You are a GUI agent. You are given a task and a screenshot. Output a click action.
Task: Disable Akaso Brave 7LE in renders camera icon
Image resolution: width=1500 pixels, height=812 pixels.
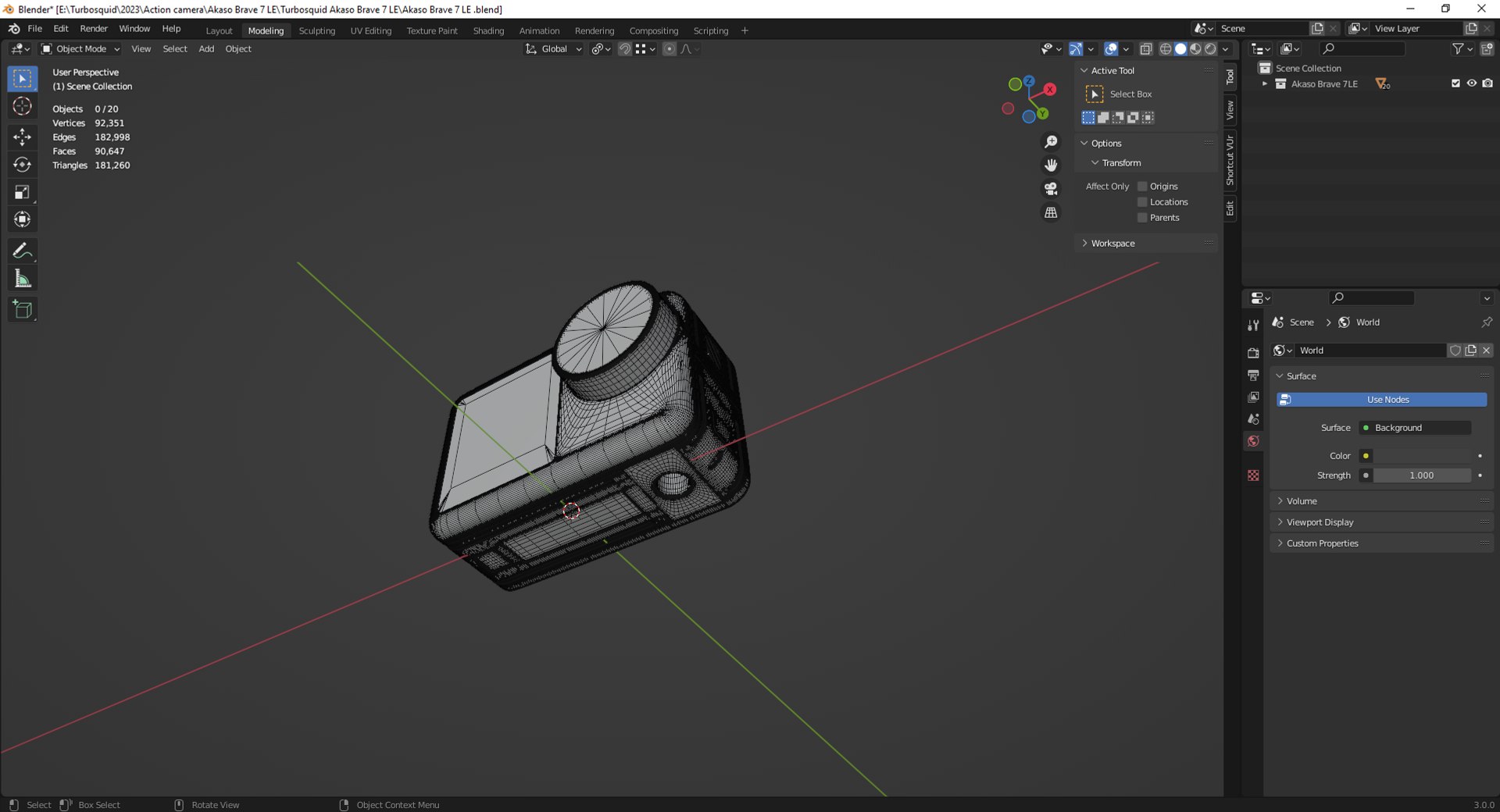point(1487,84)
